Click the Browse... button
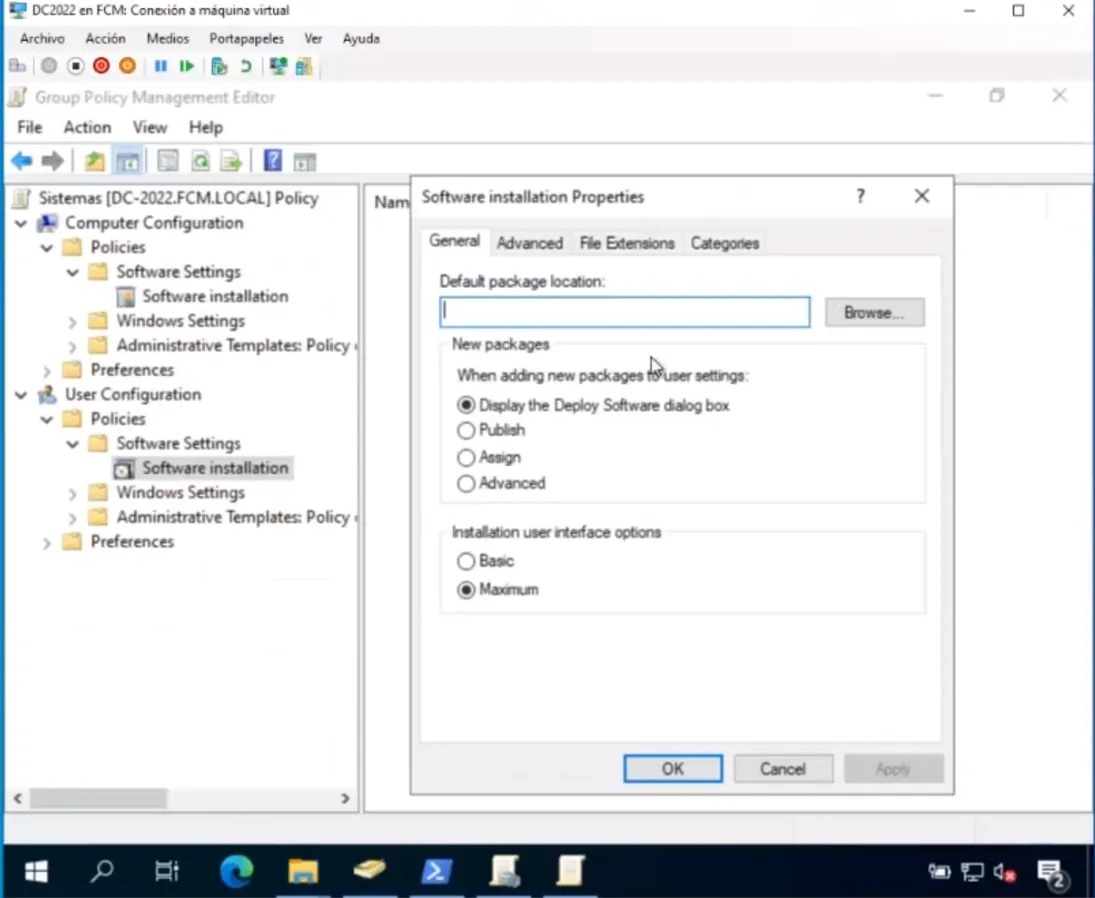Image resolution: width=1095 pixels, height=898 pixels. [x=873, y=312]
